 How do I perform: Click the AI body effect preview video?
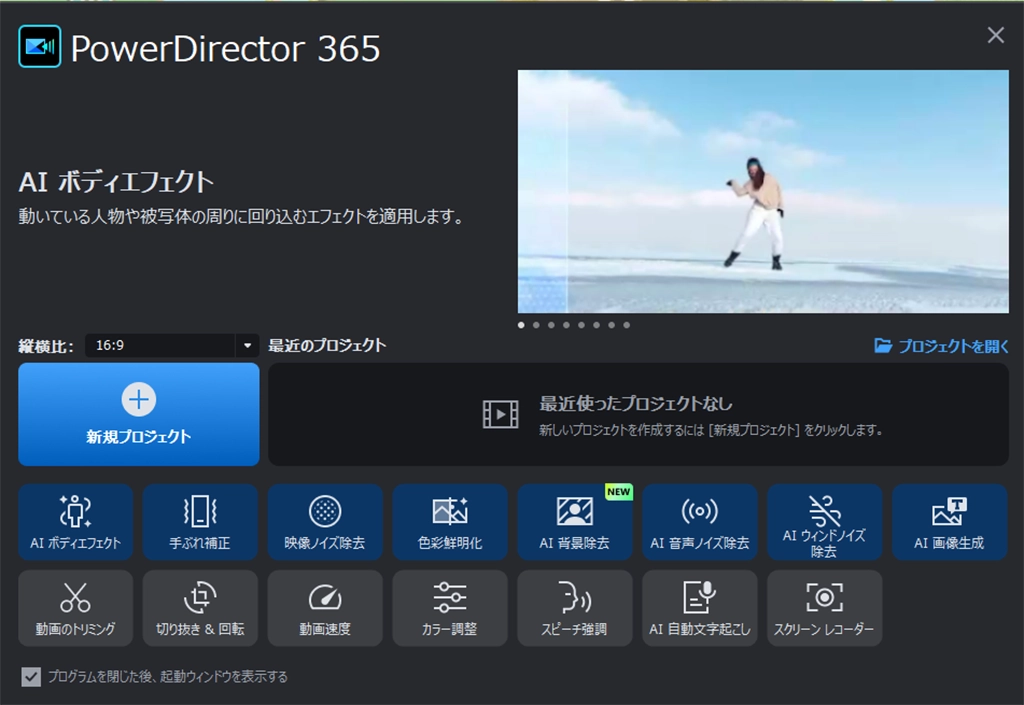(x=763, y=191)
